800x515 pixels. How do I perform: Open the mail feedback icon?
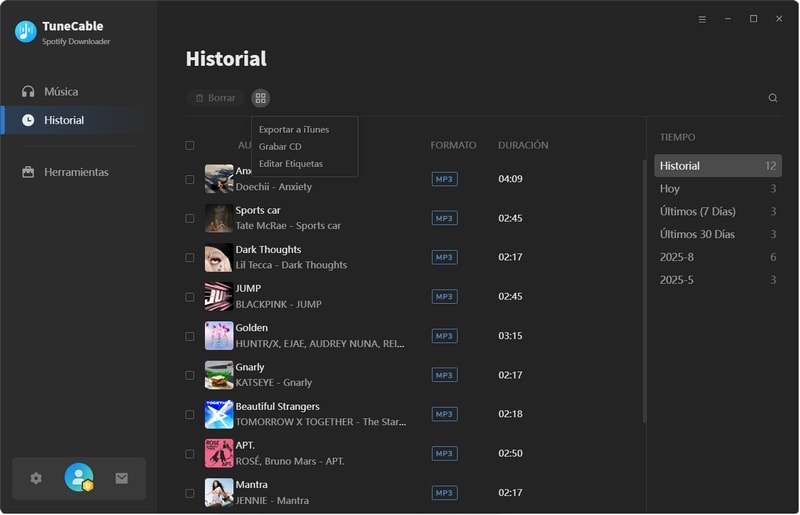point(121,478)
